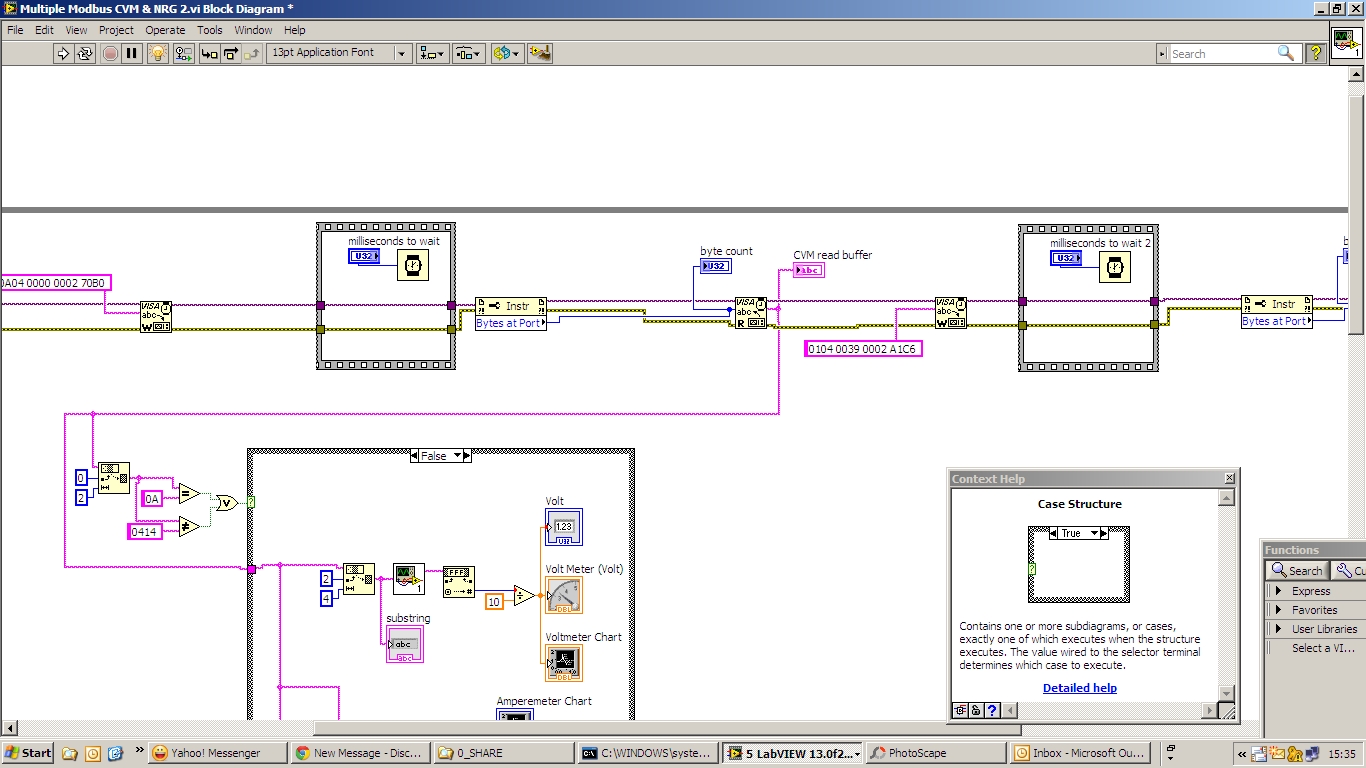The width and height of the screenshot is (1366, 768).
Task: Click Run Continuously button
Action: pos(86,53)
